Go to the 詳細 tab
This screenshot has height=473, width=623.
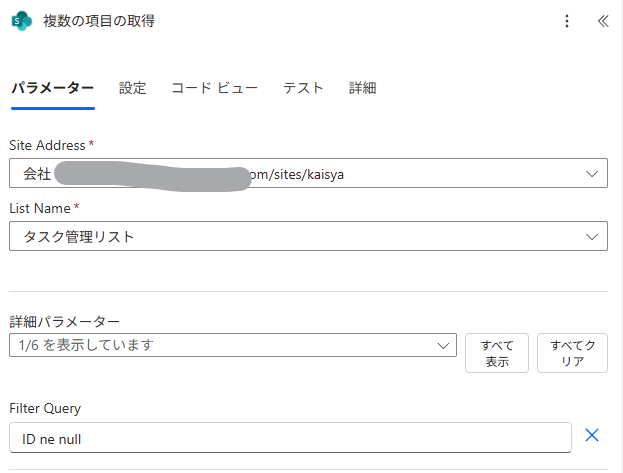click(362, 88)
